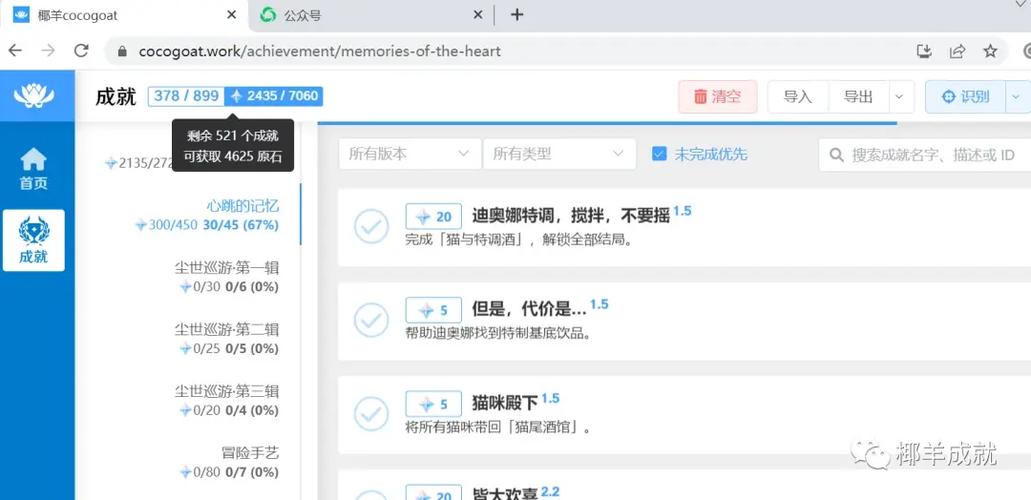Screen dimensions: 1031x500
Task: Reload the current page
Action: tap(81, 51)
